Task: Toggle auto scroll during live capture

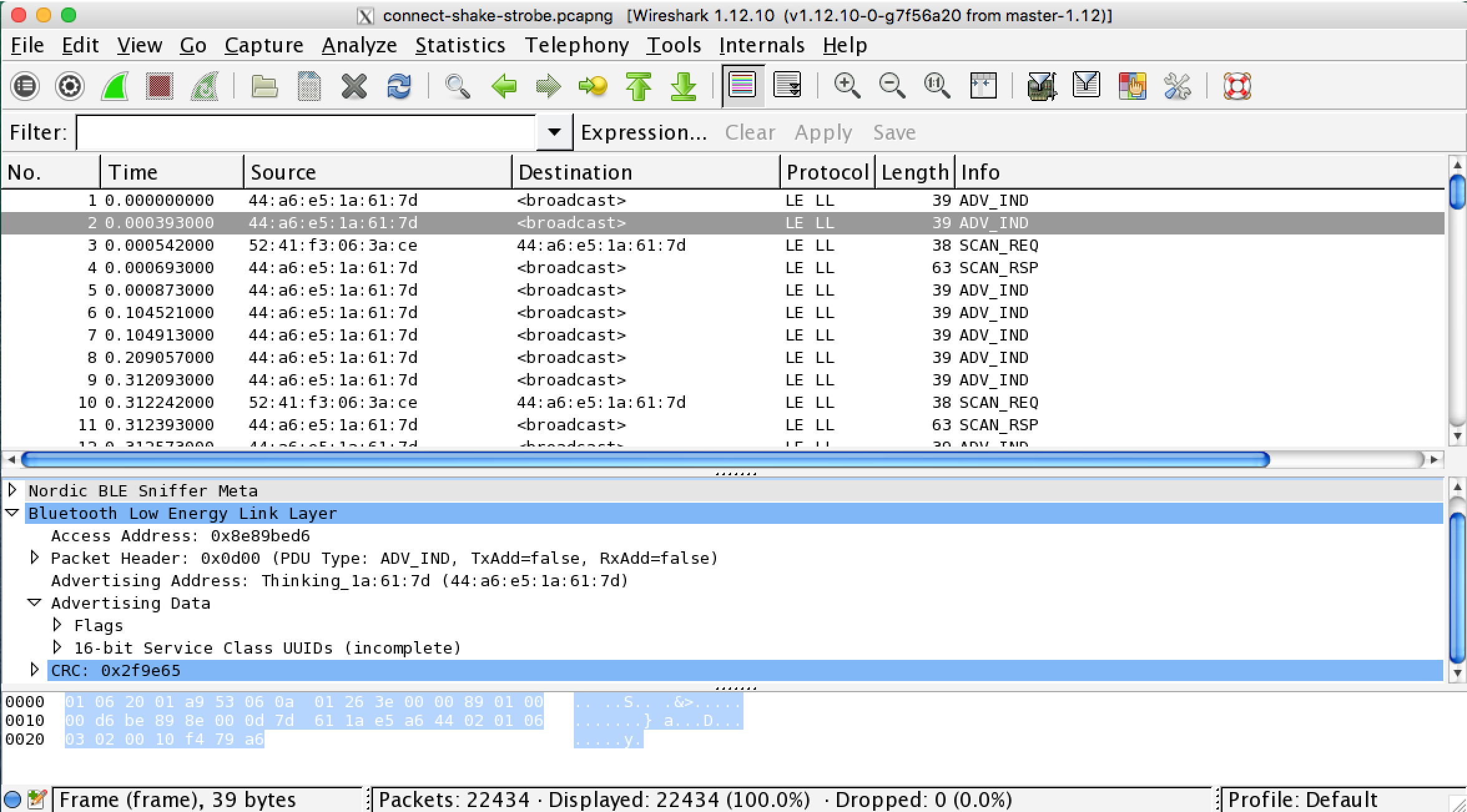Action: [x=787, y=86]
